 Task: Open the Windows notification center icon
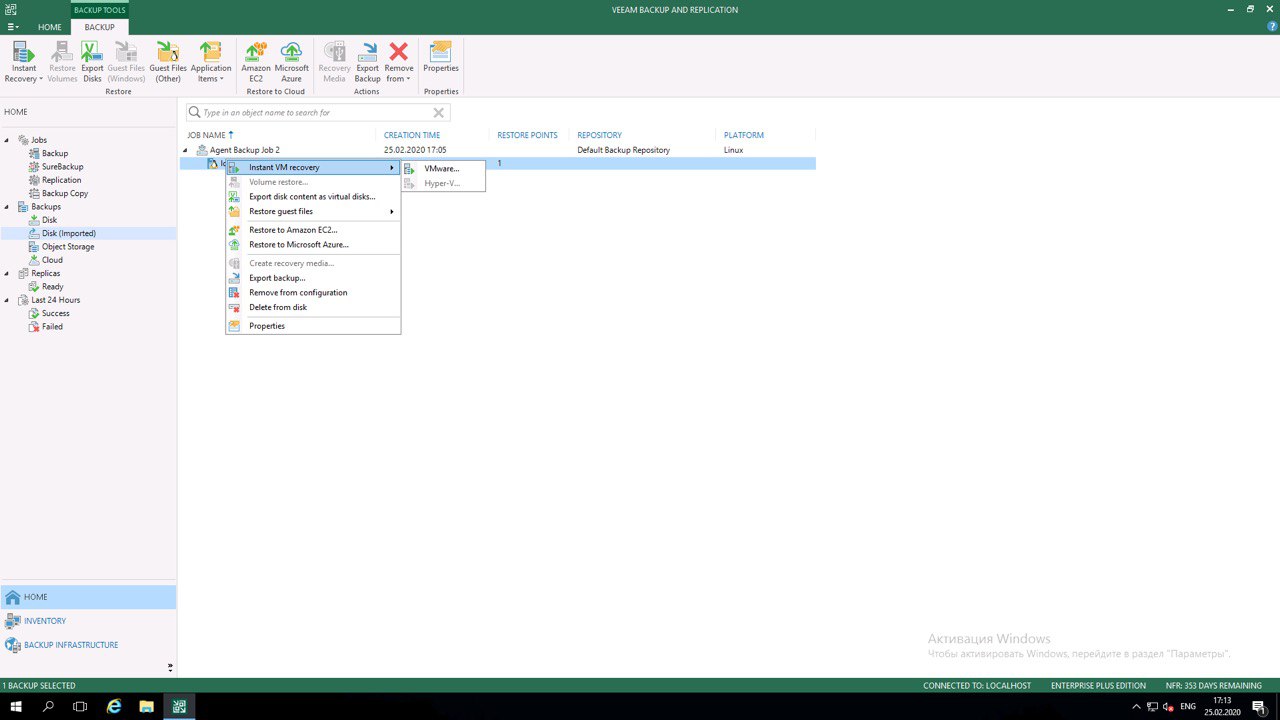(1258, 706)
